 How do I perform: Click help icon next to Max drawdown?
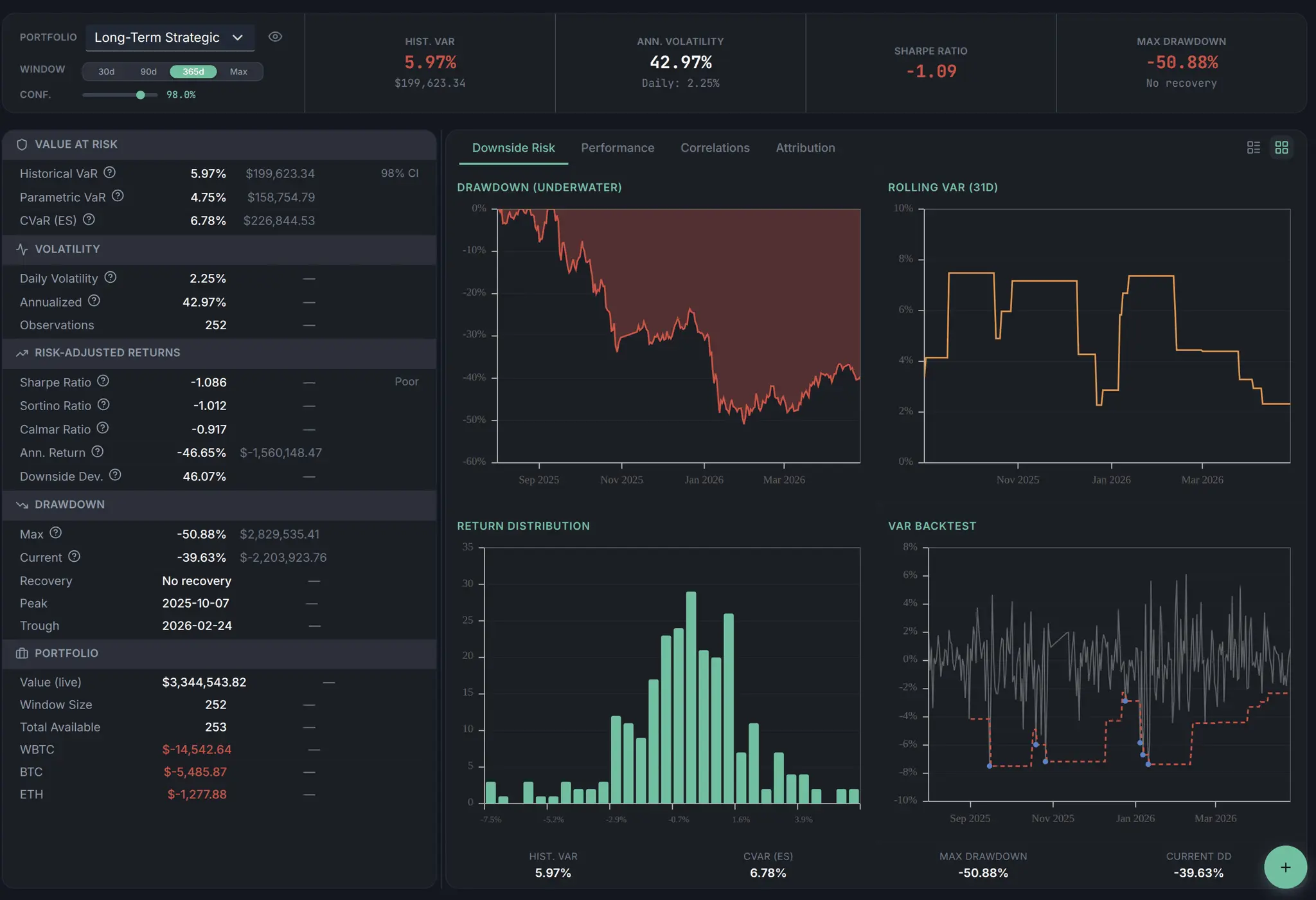click(56, 533)
